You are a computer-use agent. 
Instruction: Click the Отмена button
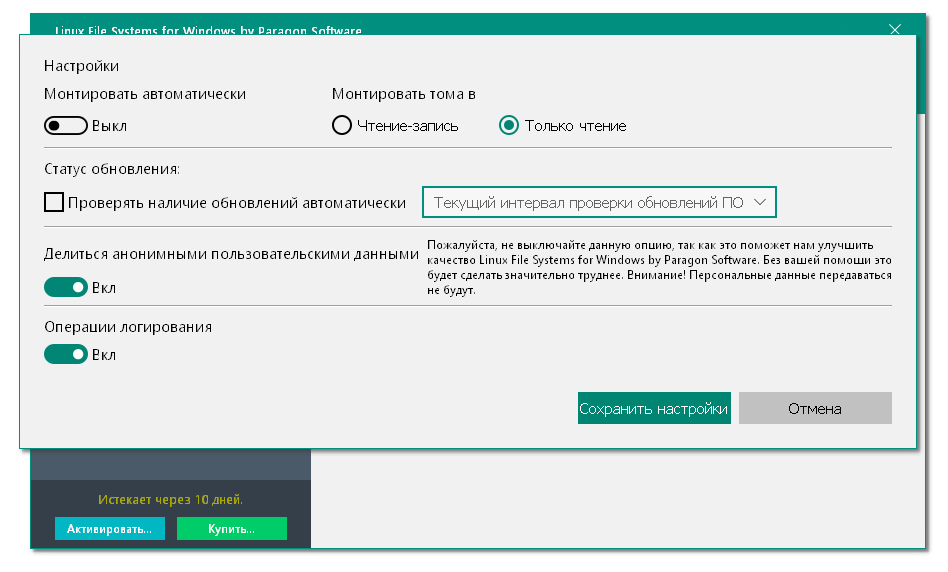click(815, 408)
